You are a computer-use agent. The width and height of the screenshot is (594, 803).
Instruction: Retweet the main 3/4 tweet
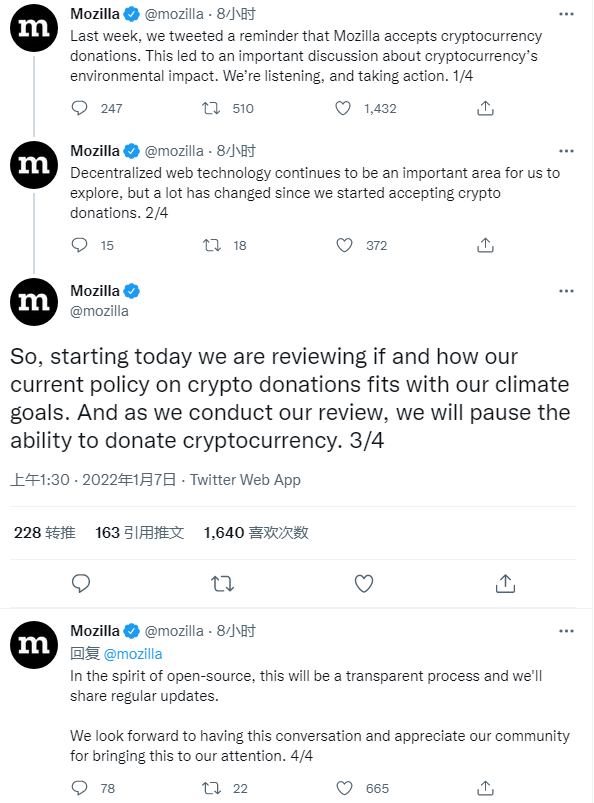(x=222, y=583)
